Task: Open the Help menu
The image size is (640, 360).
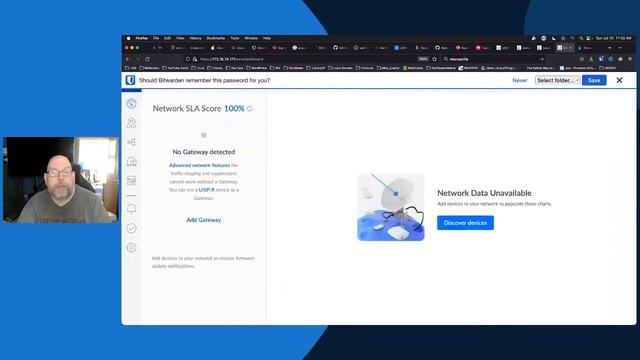Action: point(267,38)
